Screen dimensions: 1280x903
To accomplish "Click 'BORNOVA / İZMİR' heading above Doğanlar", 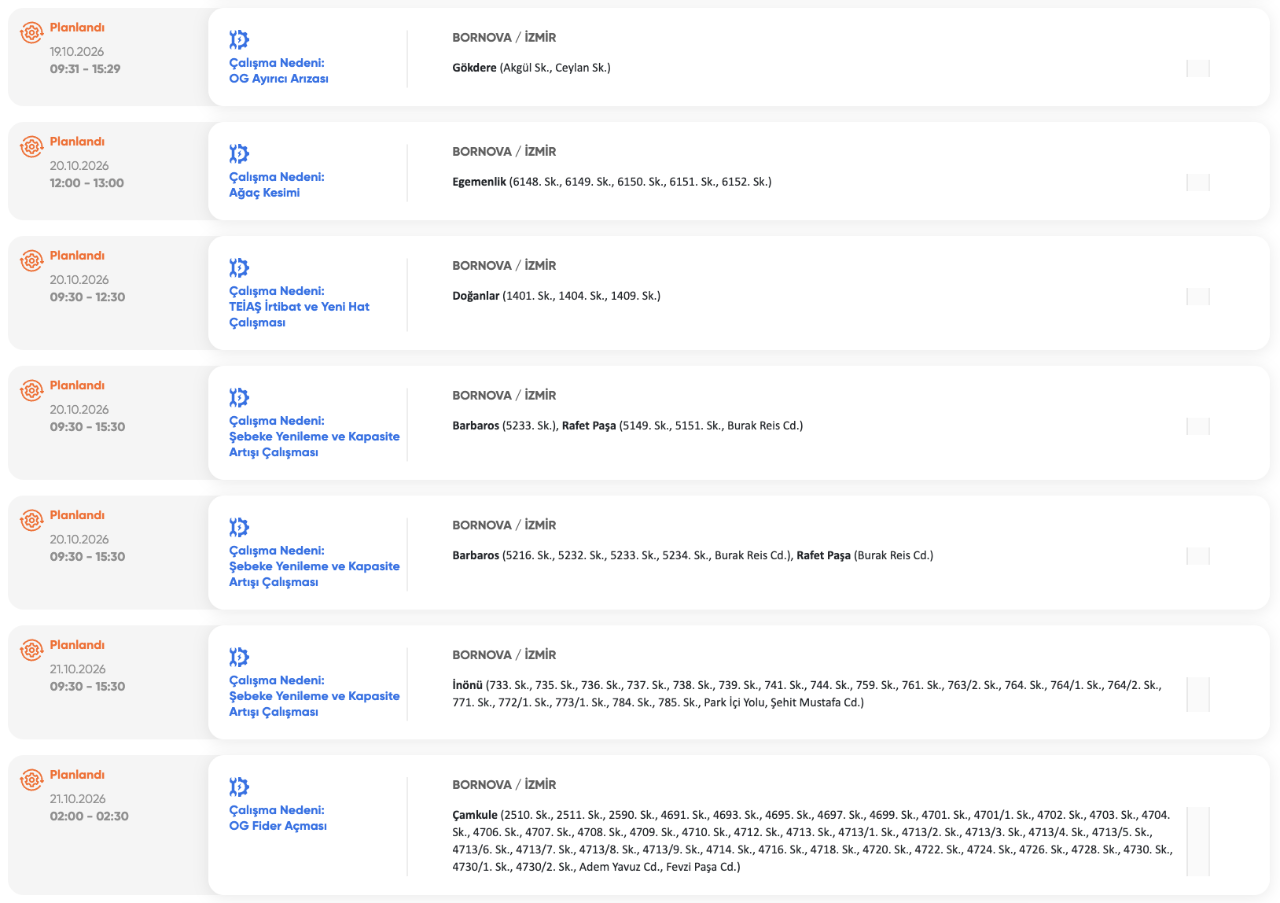I will click(x=504, y=266).
